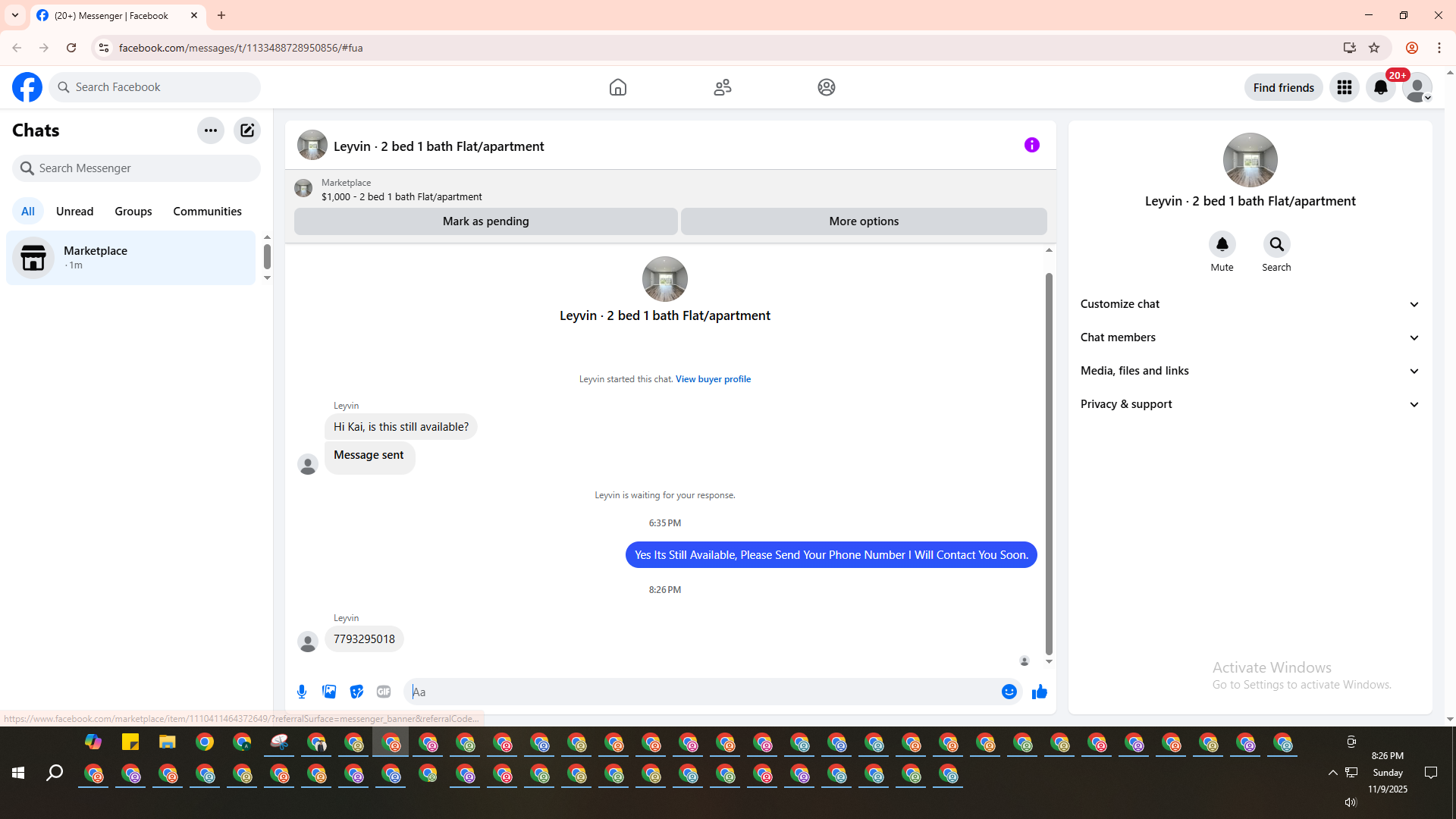
Task: Go to the Home feed icon
Action: point(618,87)
